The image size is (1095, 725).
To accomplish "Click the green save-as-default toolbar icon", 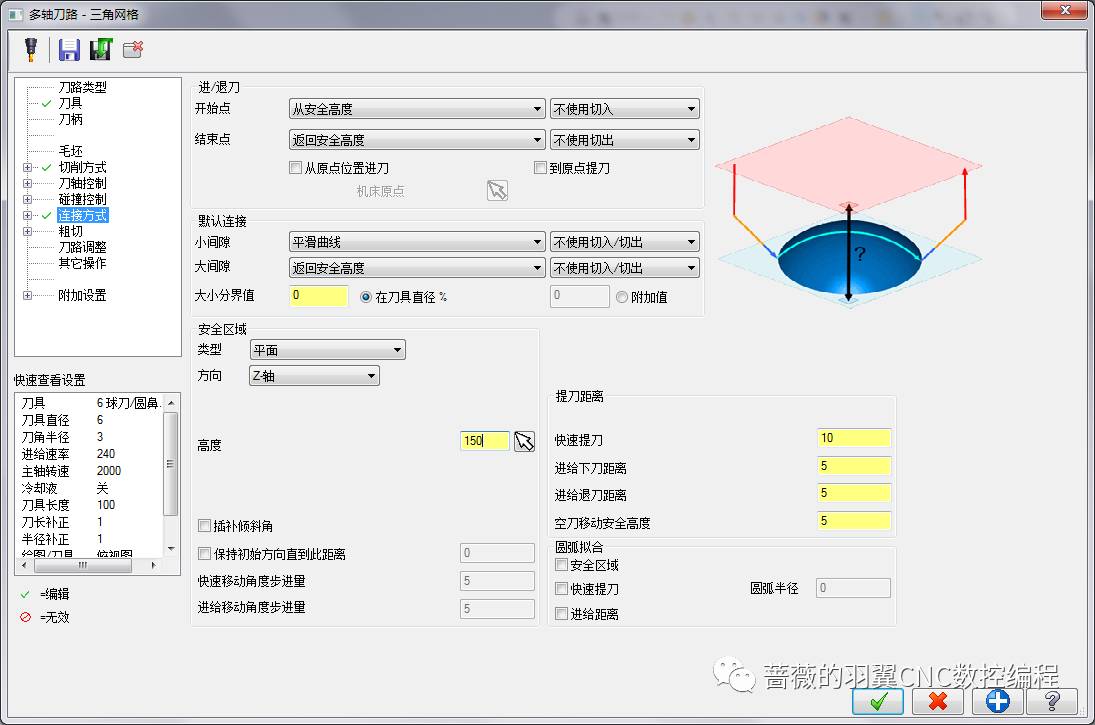I will click(101, 50).
